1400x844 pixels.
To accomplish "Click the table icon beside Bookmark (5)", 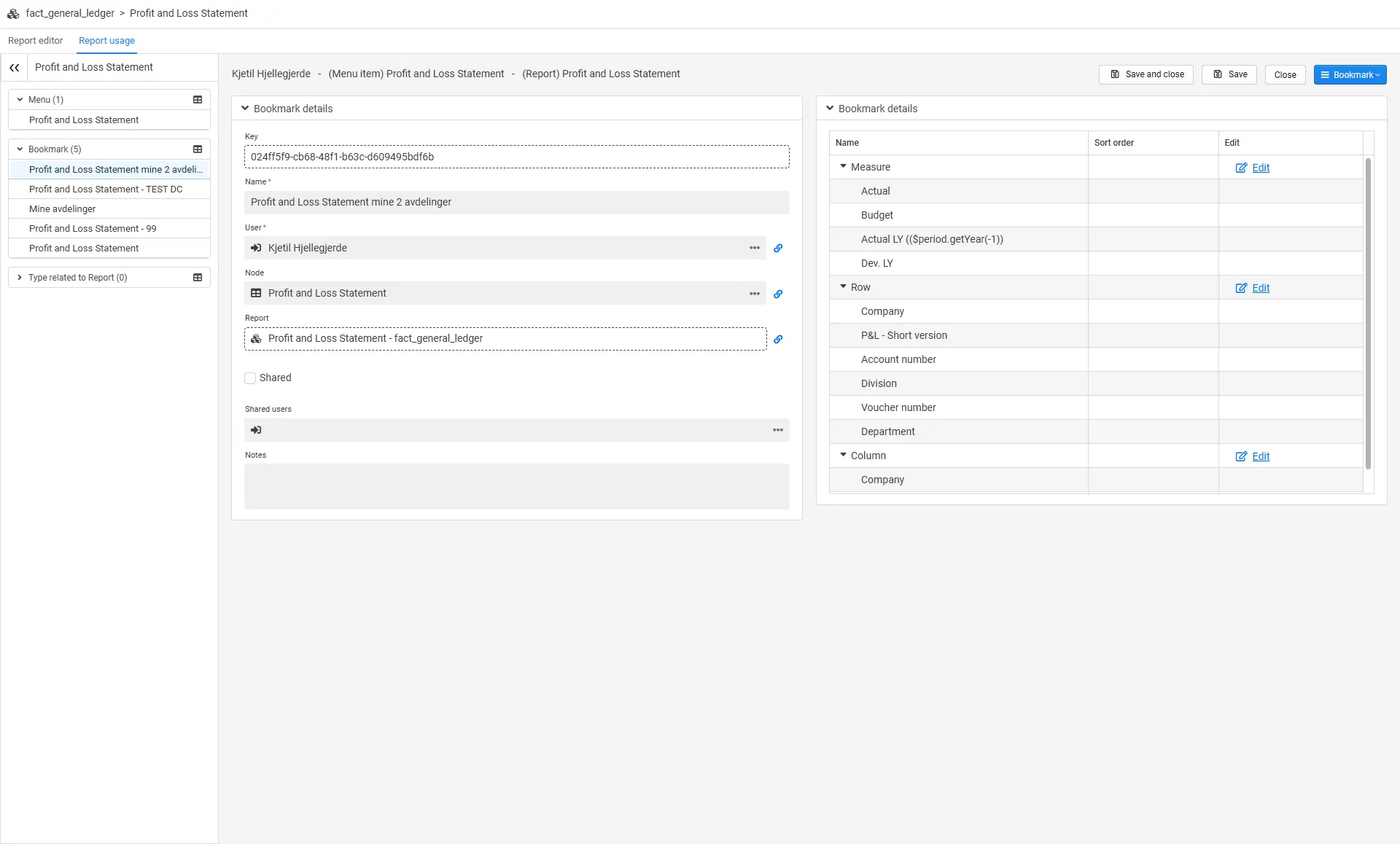I will 198,149.
